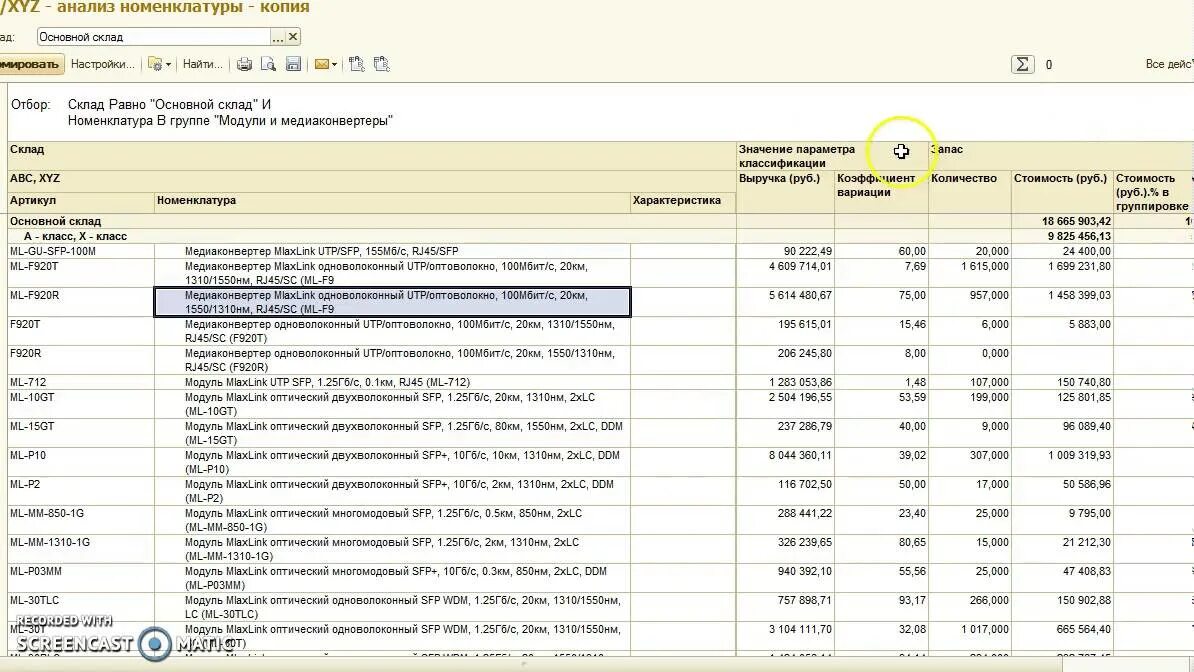Image resolution: width=1194 pixels, height=672 pixels.
Task: Click quantity value 307,000
Action: [x=989, y=456]
